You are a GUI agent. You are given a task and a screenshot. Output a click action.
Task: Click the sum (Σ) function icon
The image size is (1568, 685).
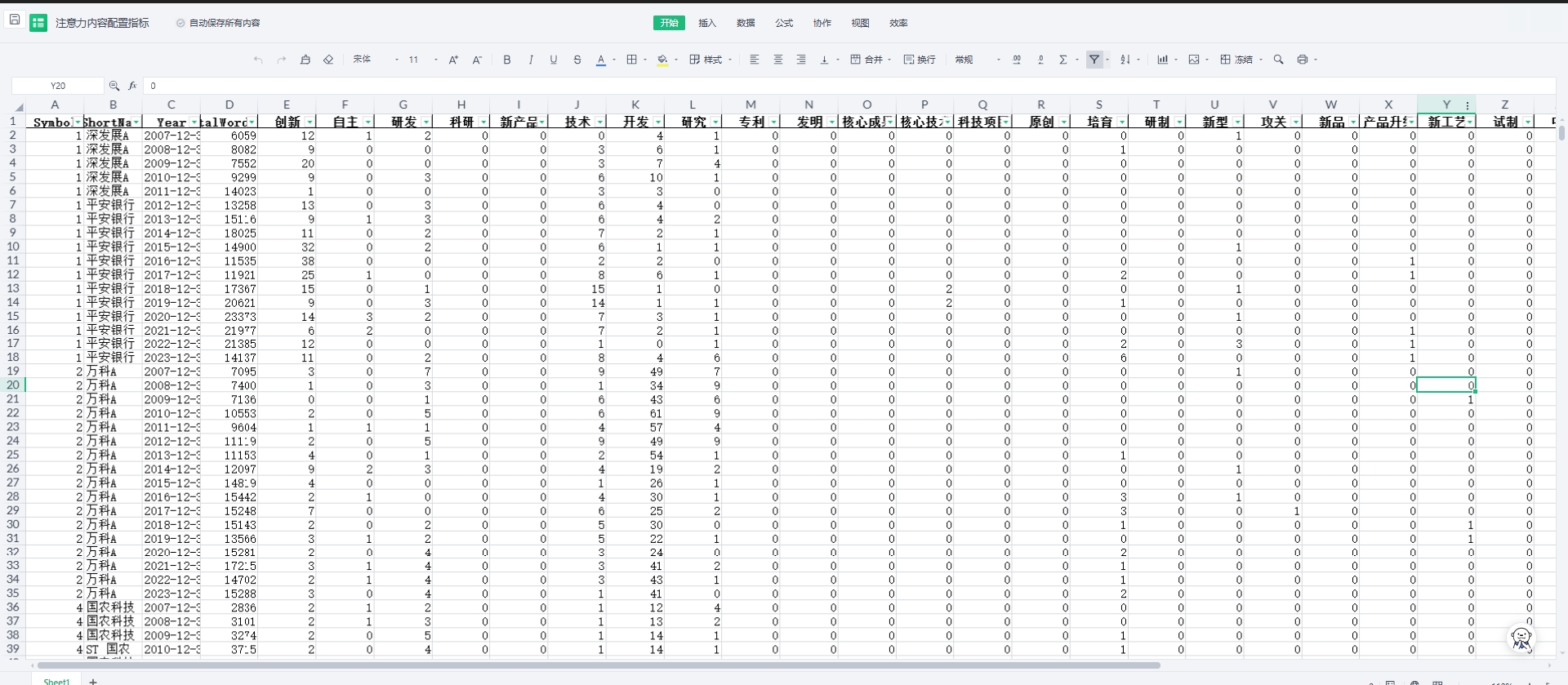coord(1063,60)
